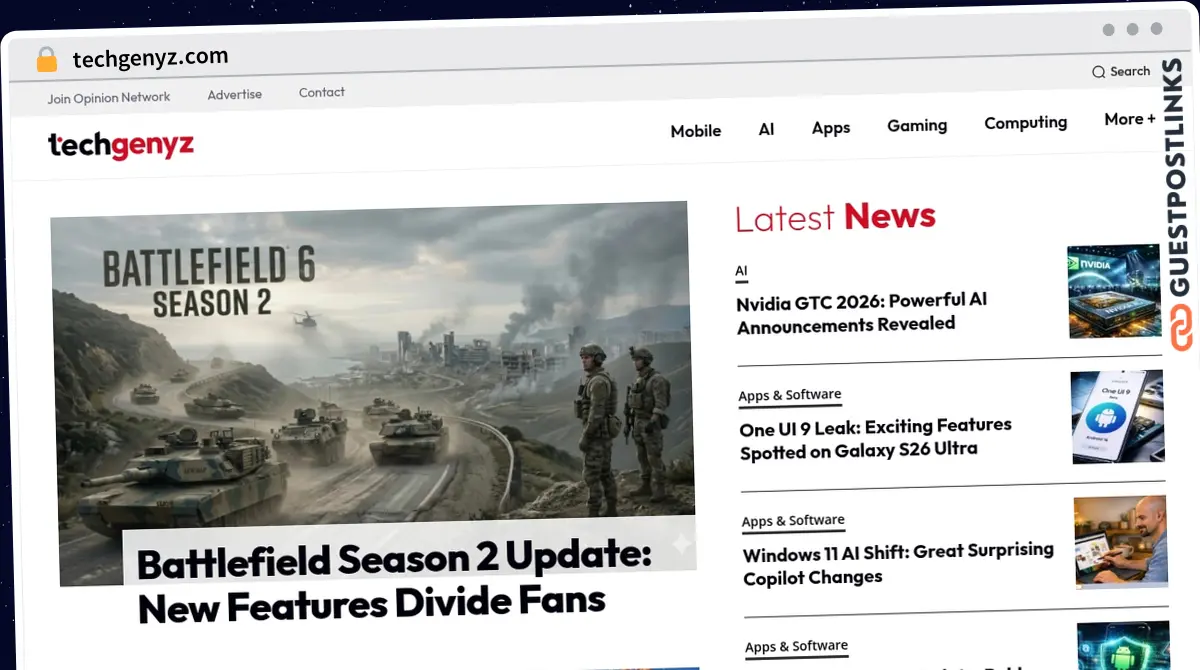Click the Join Opinion Network link
The height and width of the screenshot is (670, 1200).
[109, 98]
